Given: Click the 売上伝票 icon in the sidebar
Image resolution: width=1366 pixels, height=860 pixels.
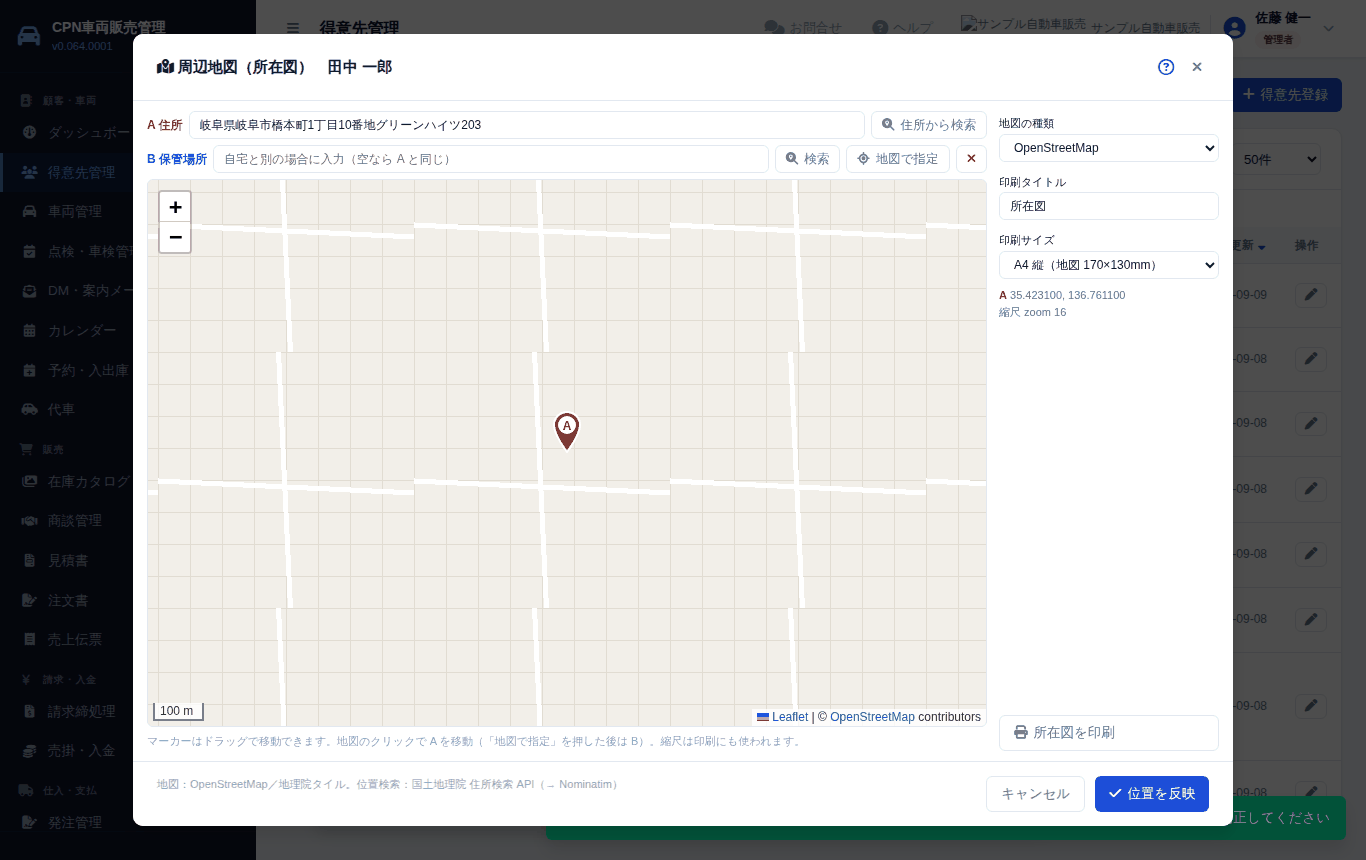Looking at the screenshot, I should click(29, 640).
